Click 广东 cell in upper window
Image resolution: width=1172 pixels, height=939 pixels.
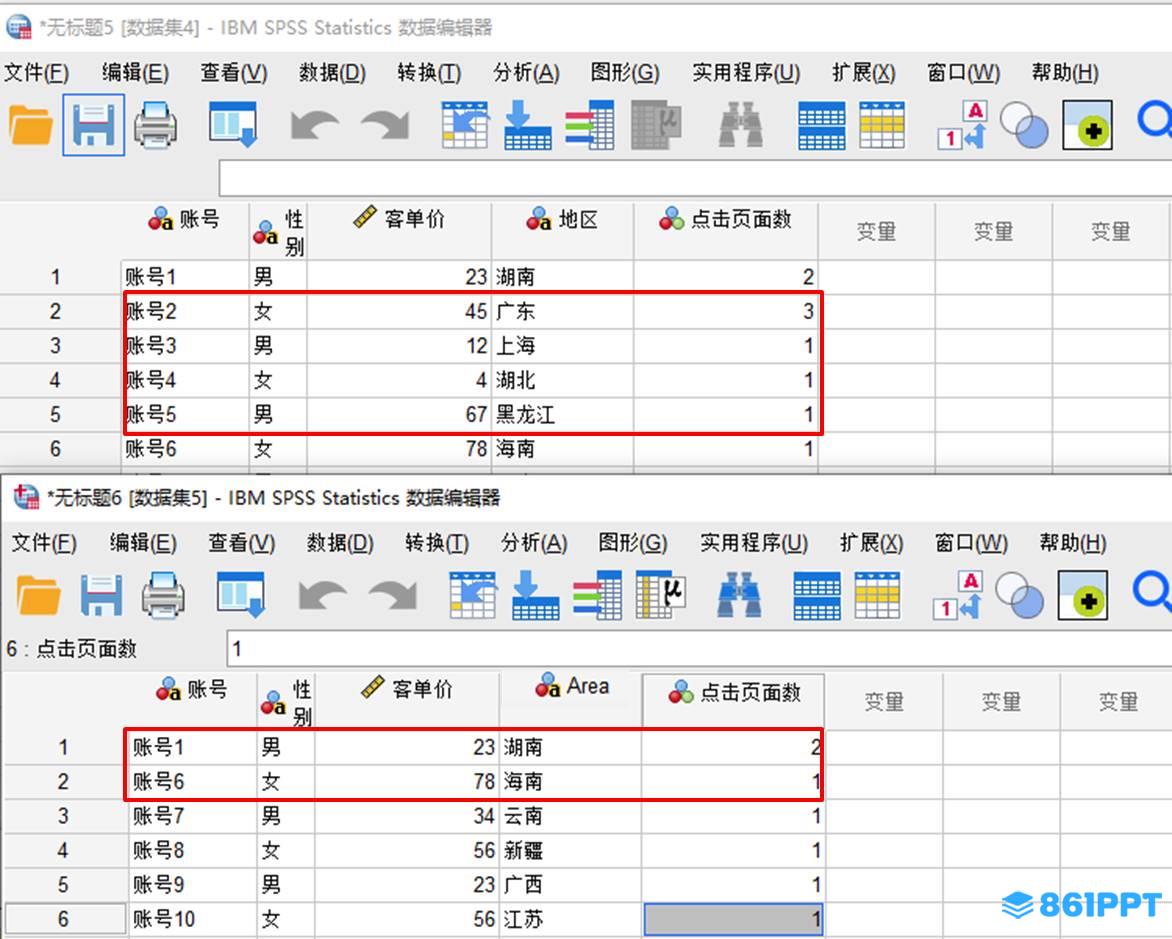click(x=562, y=311)
